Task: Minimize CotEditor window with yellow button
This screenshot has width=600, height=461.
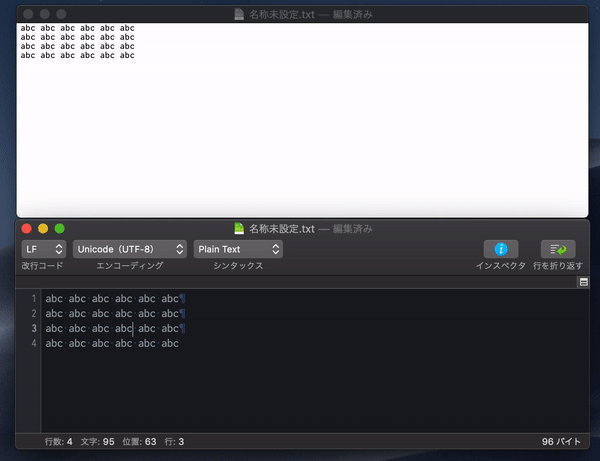Action: [43, 229]
